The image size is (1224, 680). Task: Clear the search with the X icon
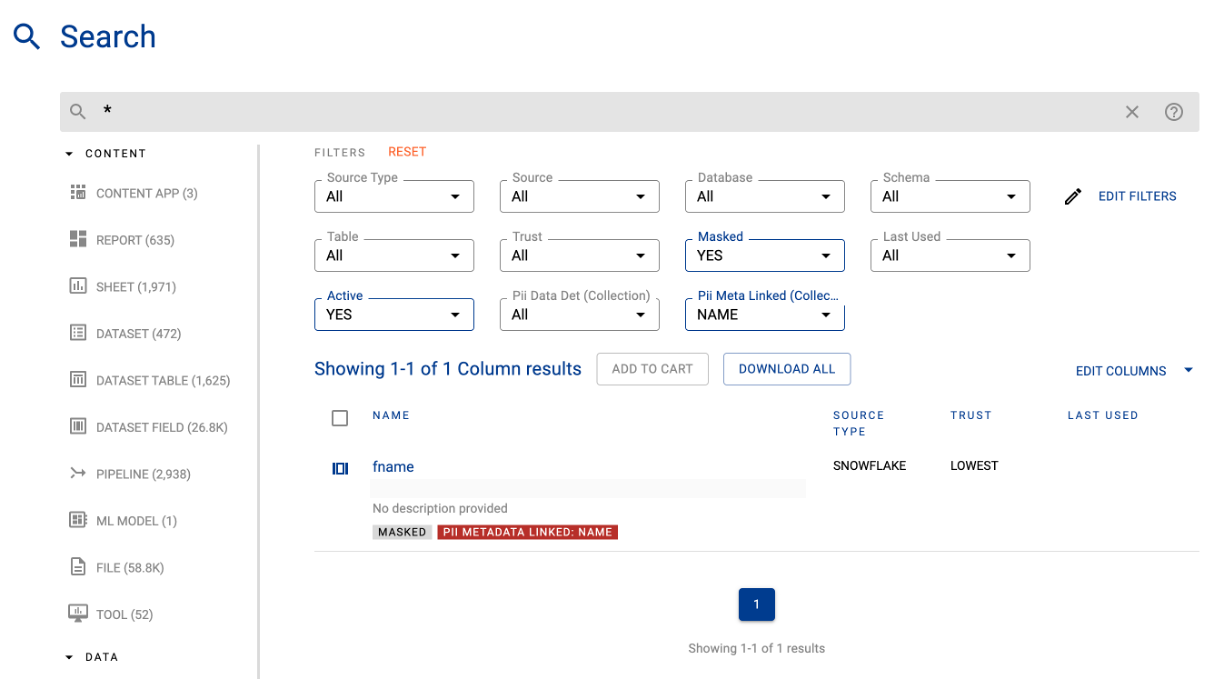pyautogui.click(x=1132, y=112)
